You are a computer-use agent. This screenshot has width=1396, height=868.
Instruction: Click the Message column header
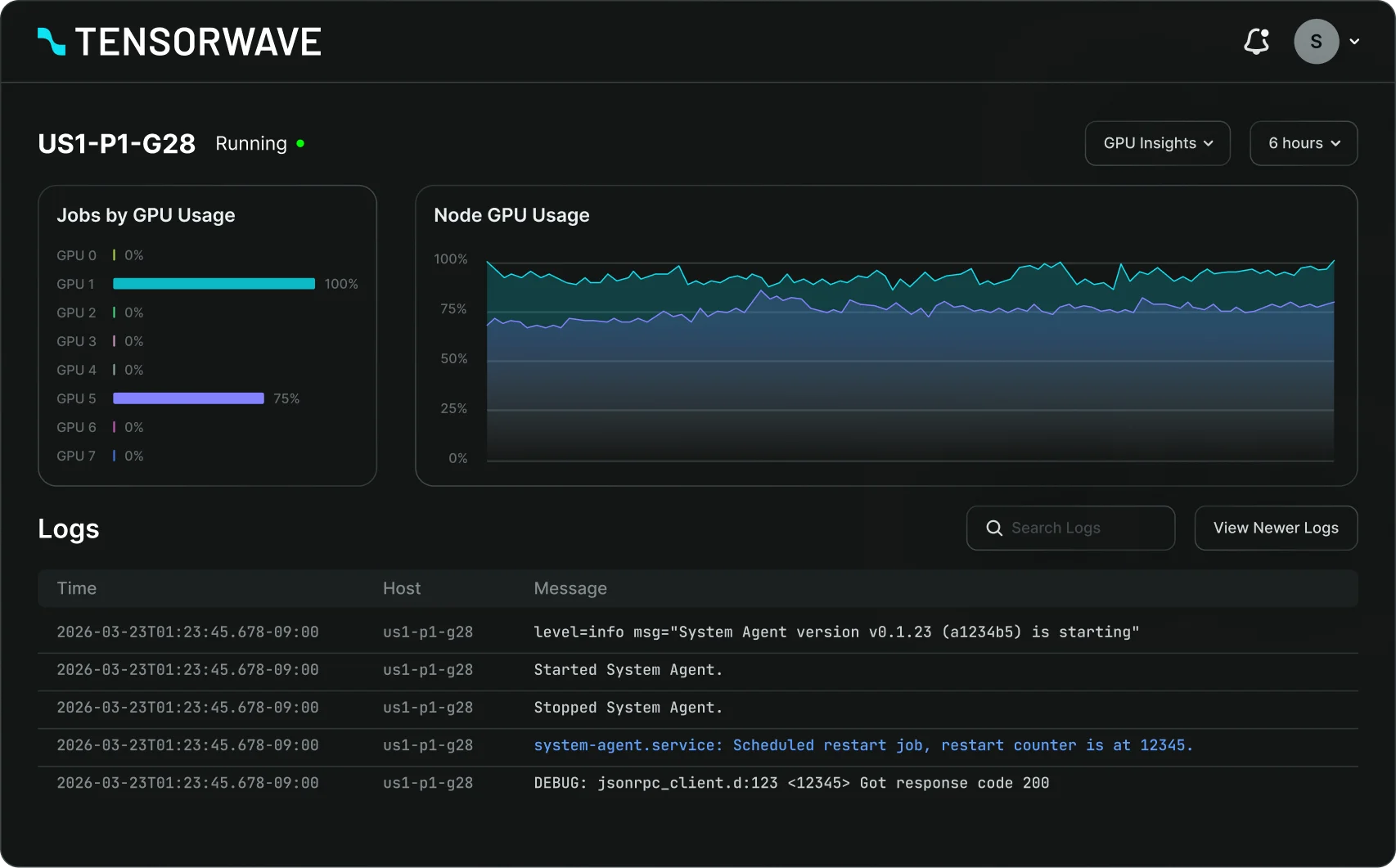coord(570,588)
